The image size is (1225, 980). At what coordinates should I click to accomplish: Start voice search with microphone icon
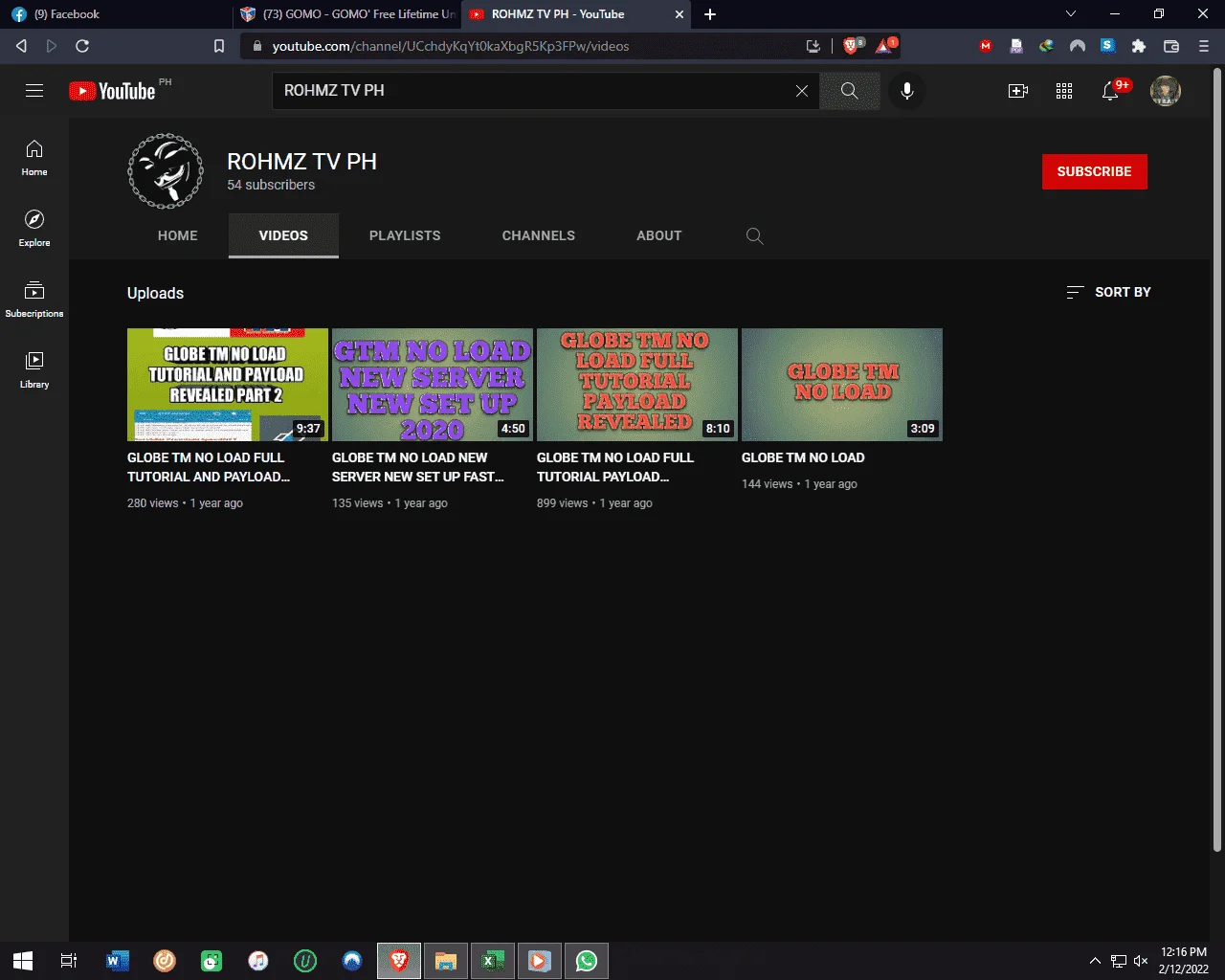pyautogui.click(x=907, y=91)
